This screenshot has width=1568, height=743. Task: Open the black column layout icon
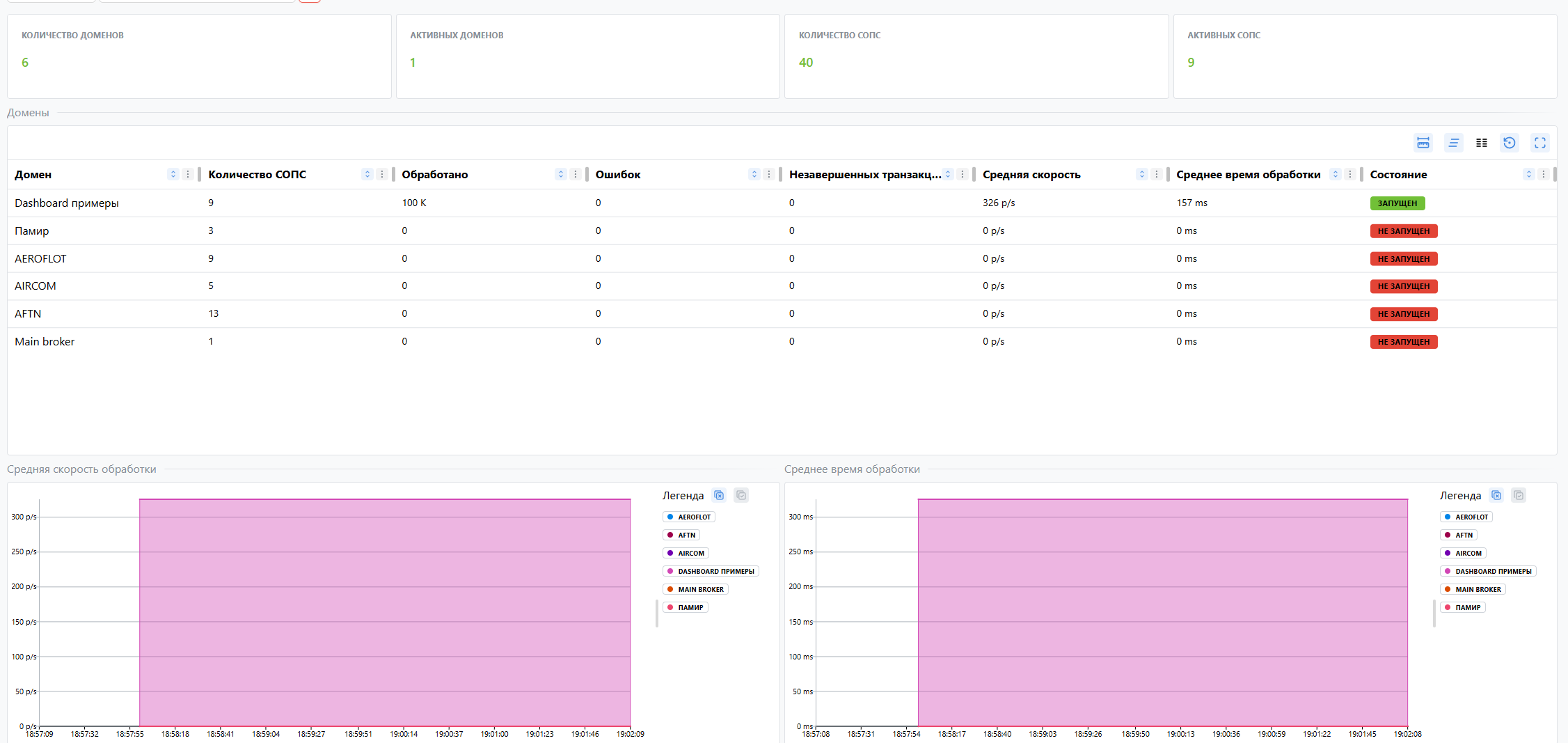[x=1481, y=143]
